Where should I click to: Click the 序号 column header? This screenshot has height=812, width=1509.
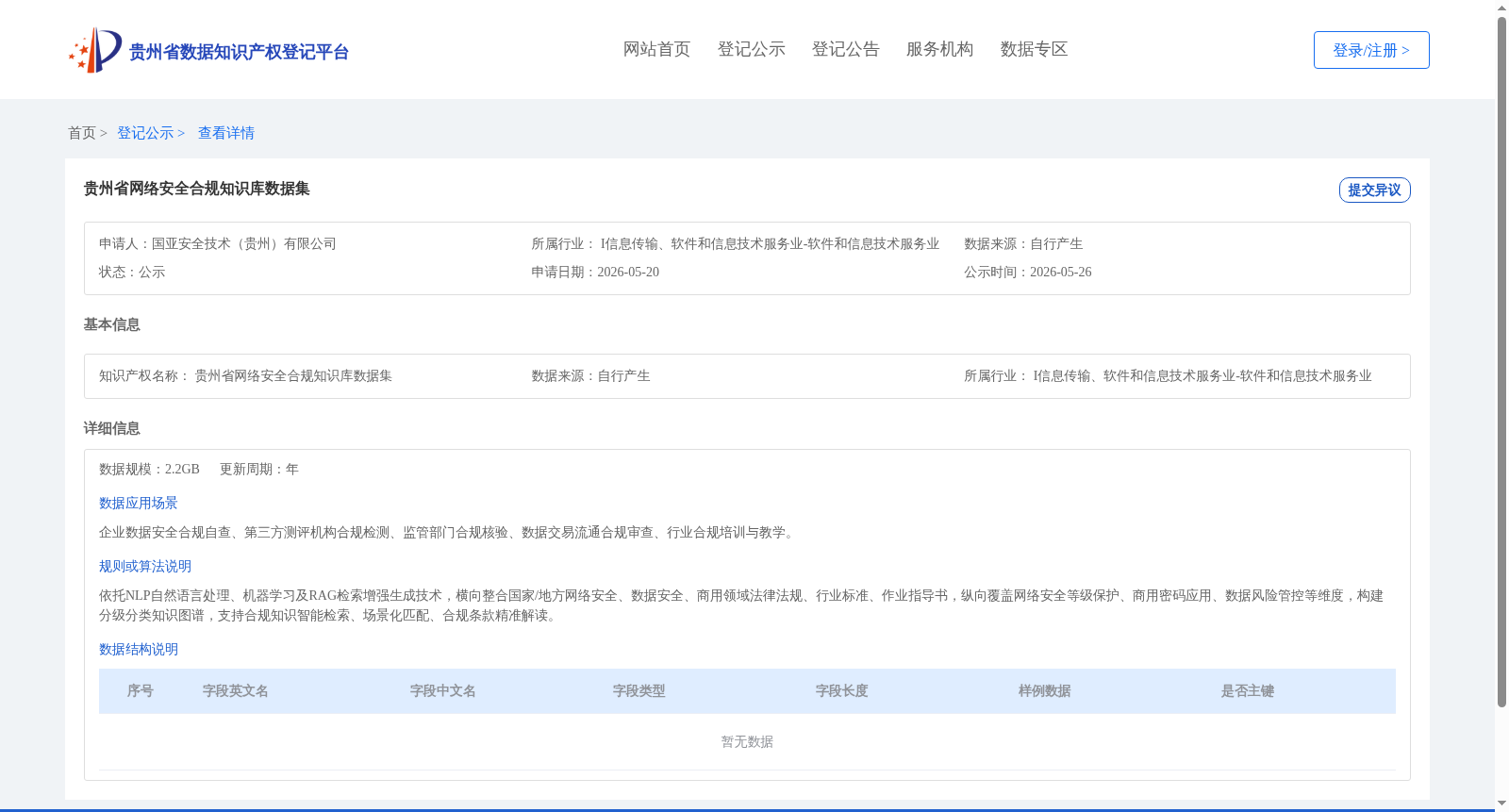pos(141,691)
